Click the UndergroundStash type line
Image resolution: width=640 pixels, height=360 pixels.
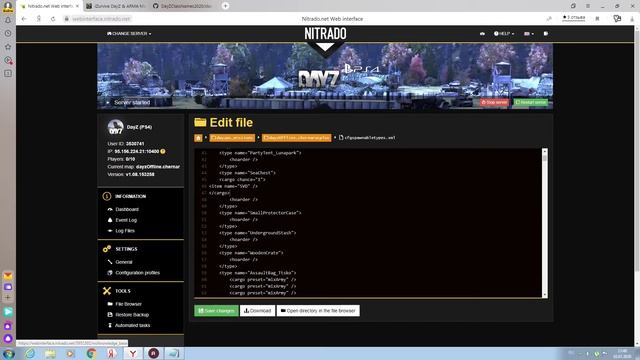258,233
